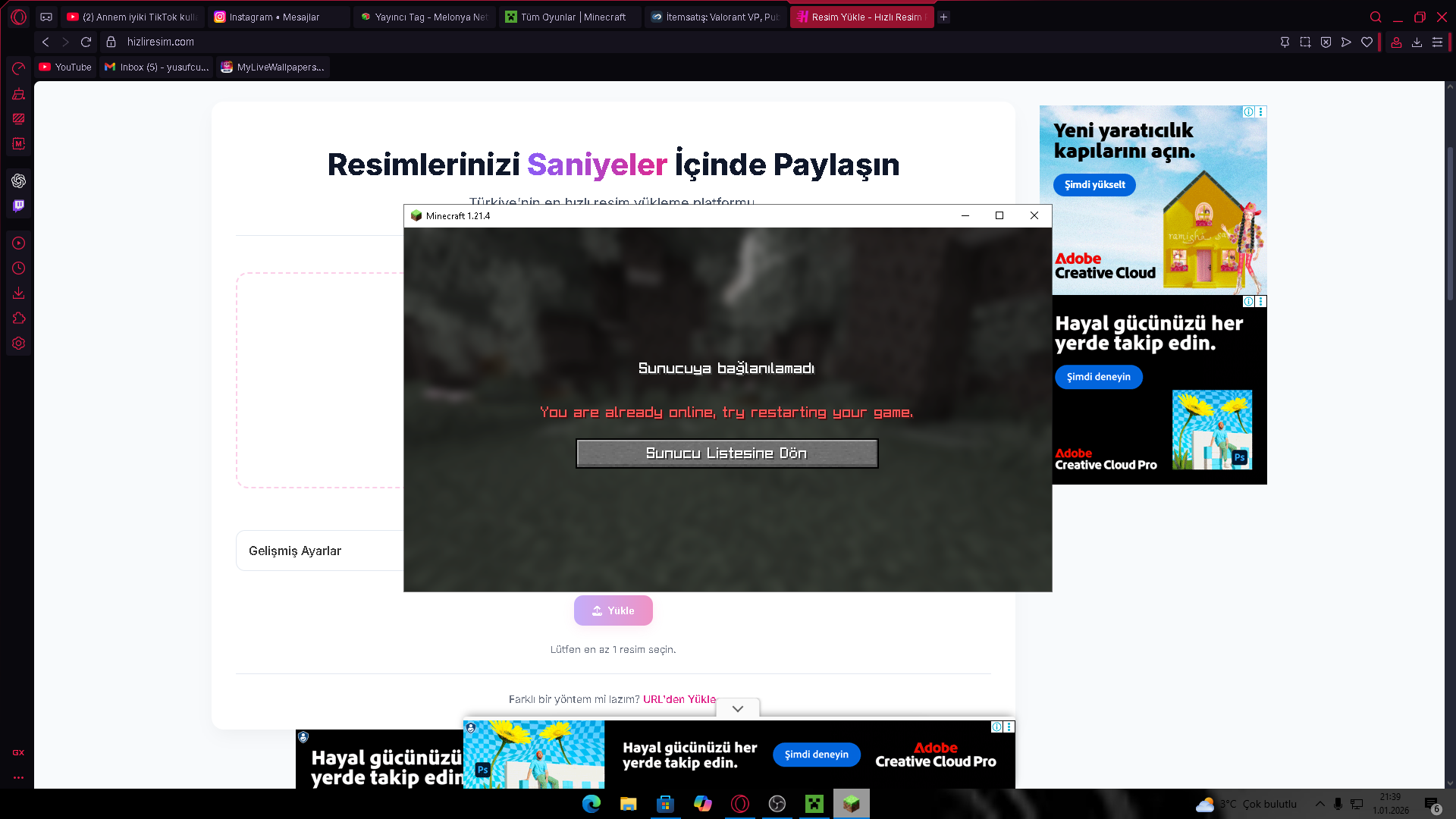Click the dashed image upload drop zone

click(320, 380)
